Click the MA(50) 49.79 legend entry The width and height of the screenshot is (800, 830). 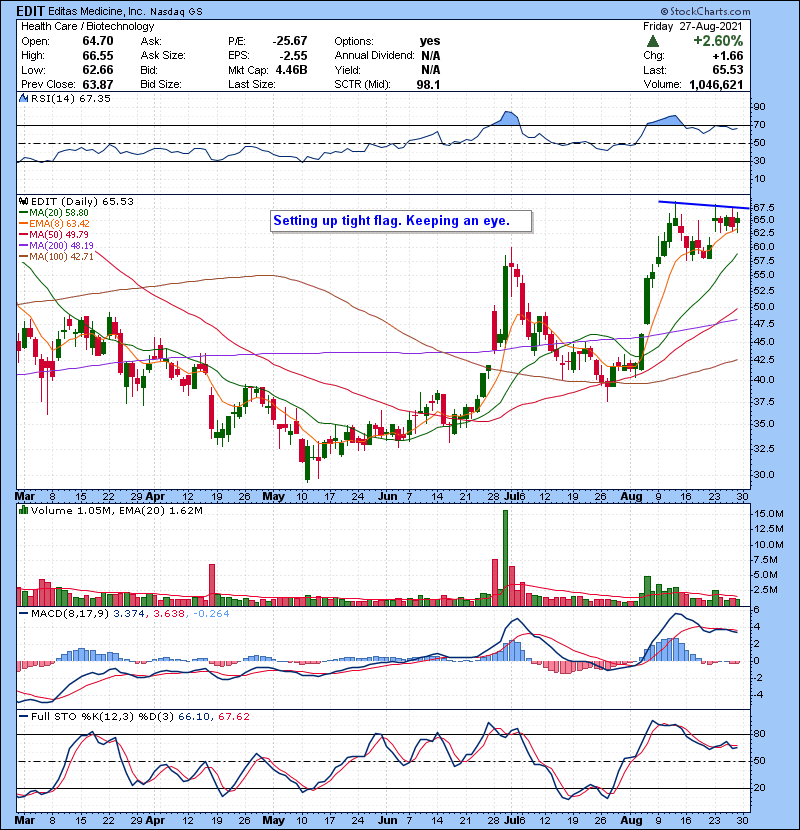[x=55, y=234]
